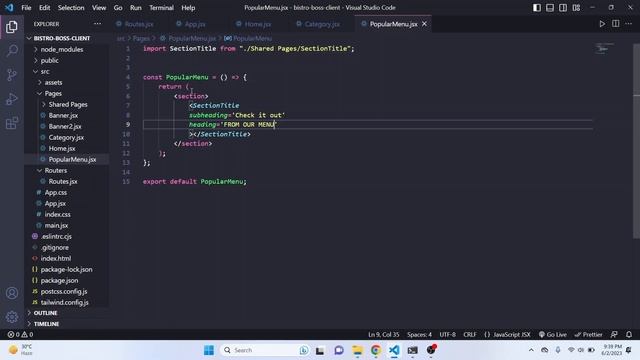
Task: Expand the node_modules folder
Action: [x=62, y=49]
